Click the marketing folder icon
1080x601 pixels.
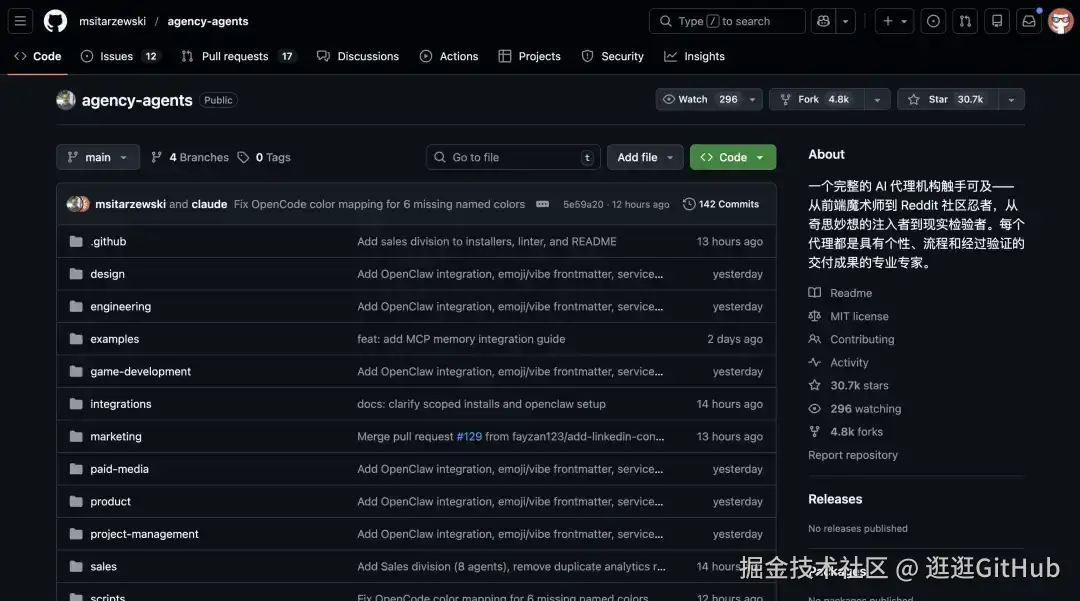click(76, 436)
